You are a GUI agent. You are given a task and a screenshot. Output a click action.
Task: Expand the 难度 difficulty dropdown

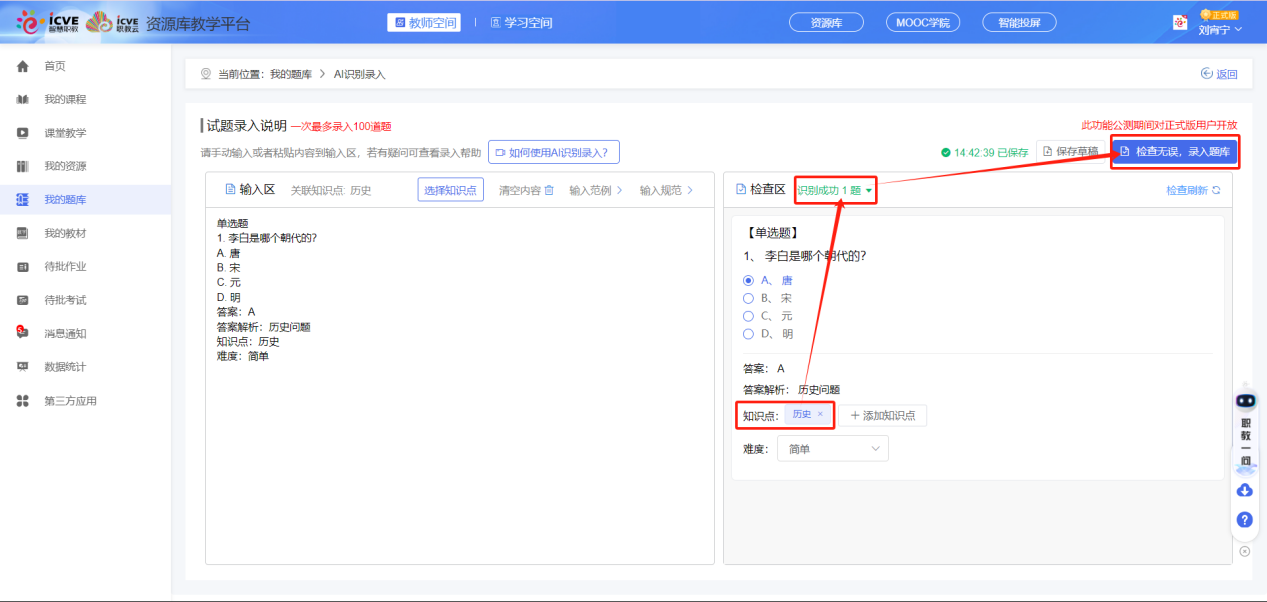[x=832, y=448]
